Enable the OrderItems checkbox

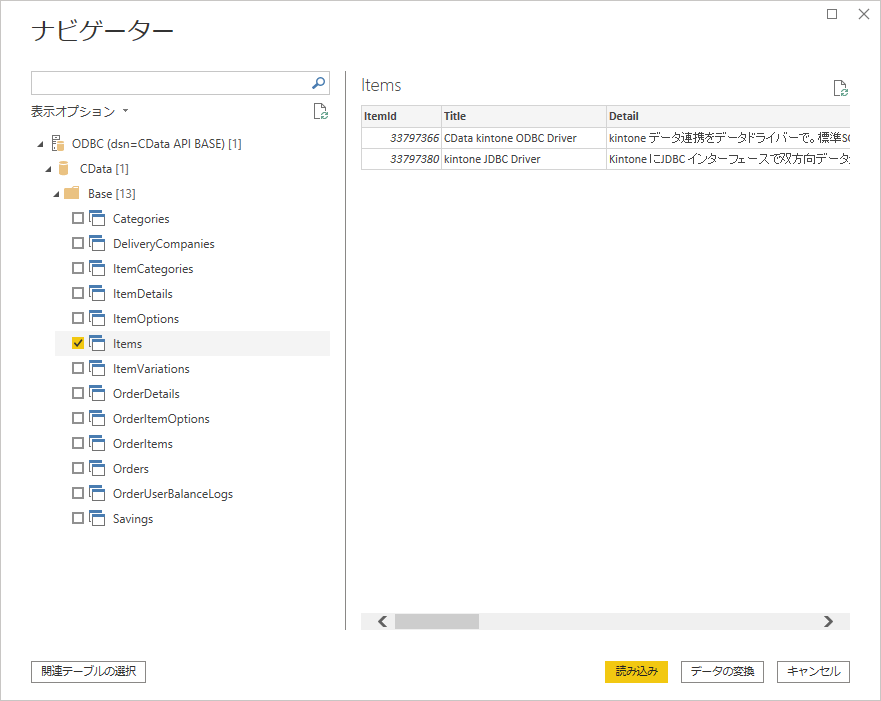tap(78, 443)
